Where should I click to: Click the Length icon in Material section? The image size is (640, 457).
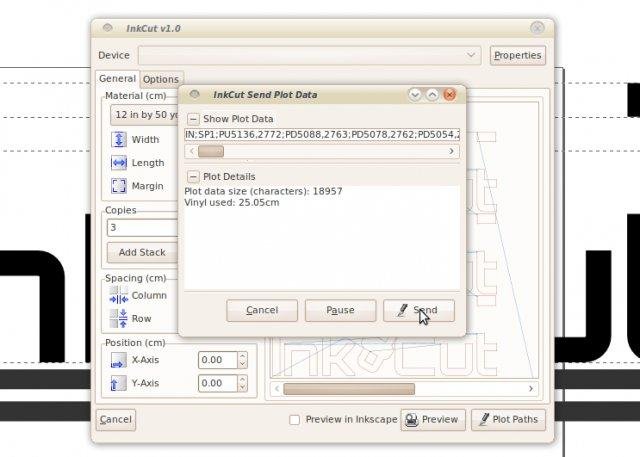click(x=119, y=162)
